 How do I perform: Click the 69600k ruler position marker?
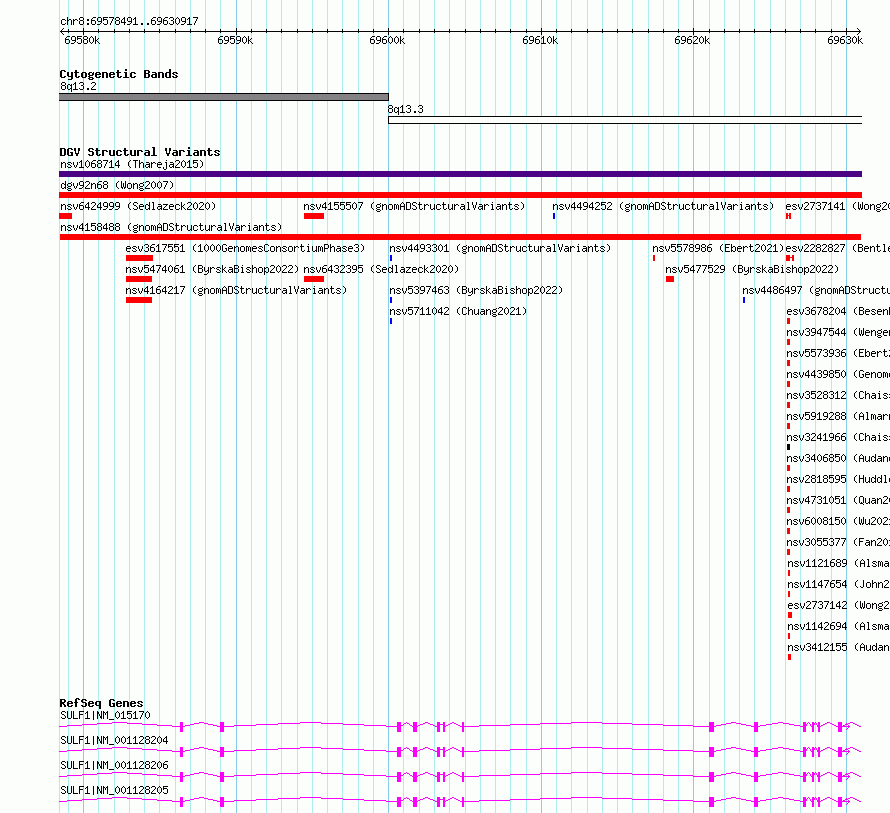point(387,40)
